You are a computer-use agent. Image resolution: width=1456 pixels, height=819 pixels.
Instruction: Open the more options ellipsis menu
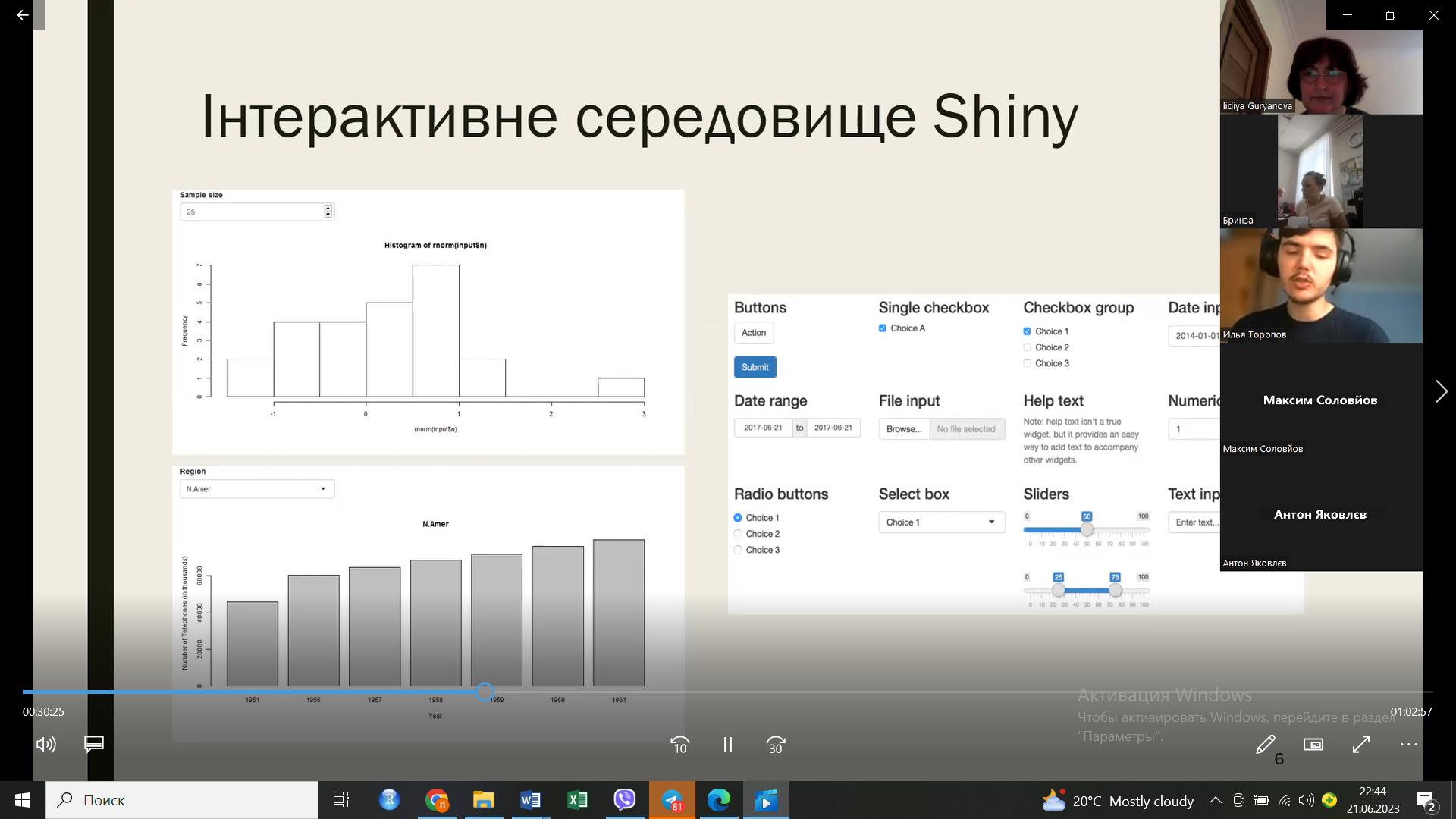(x=1408, y=745)
